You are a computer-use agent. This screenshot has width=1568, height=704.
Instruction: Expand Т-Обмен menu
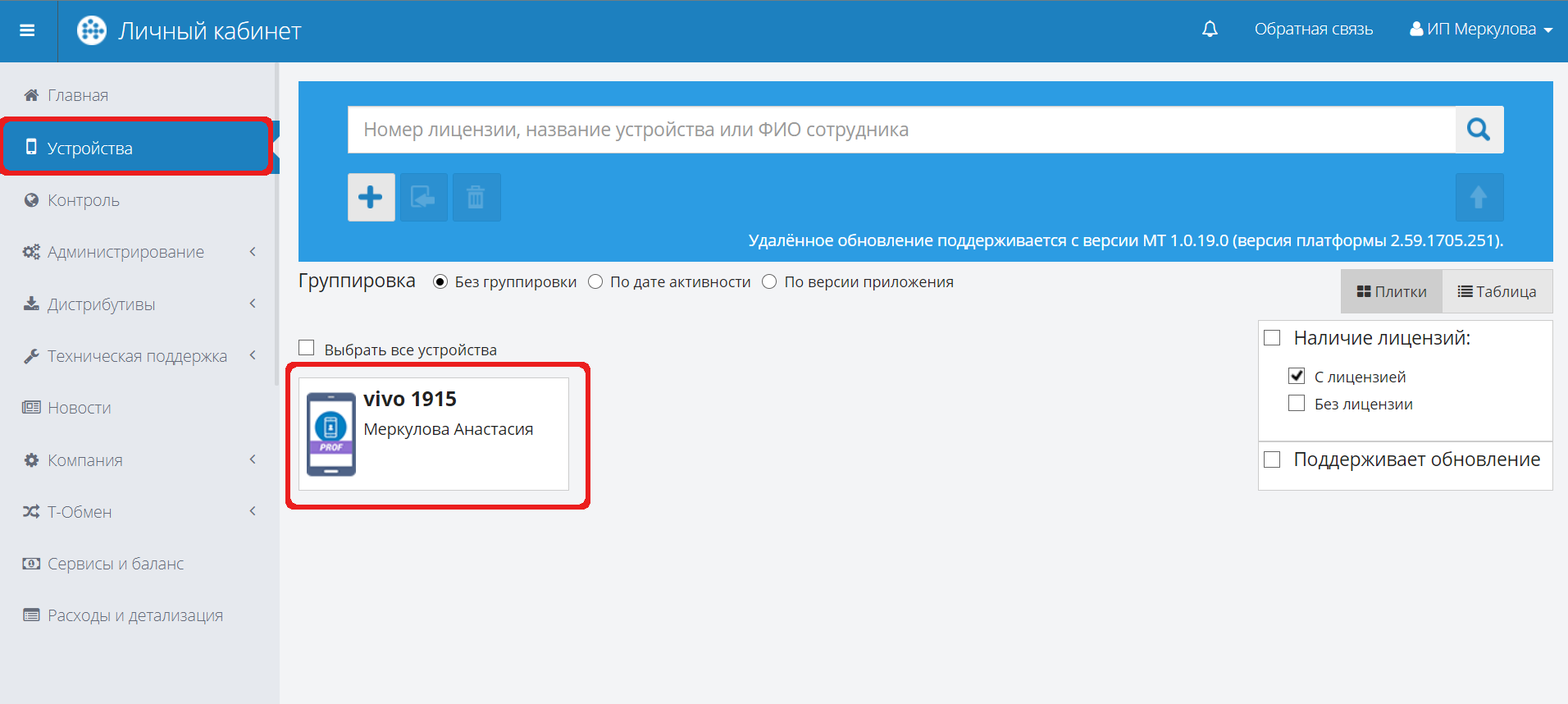pyautogui.click(x=138, y=512)
